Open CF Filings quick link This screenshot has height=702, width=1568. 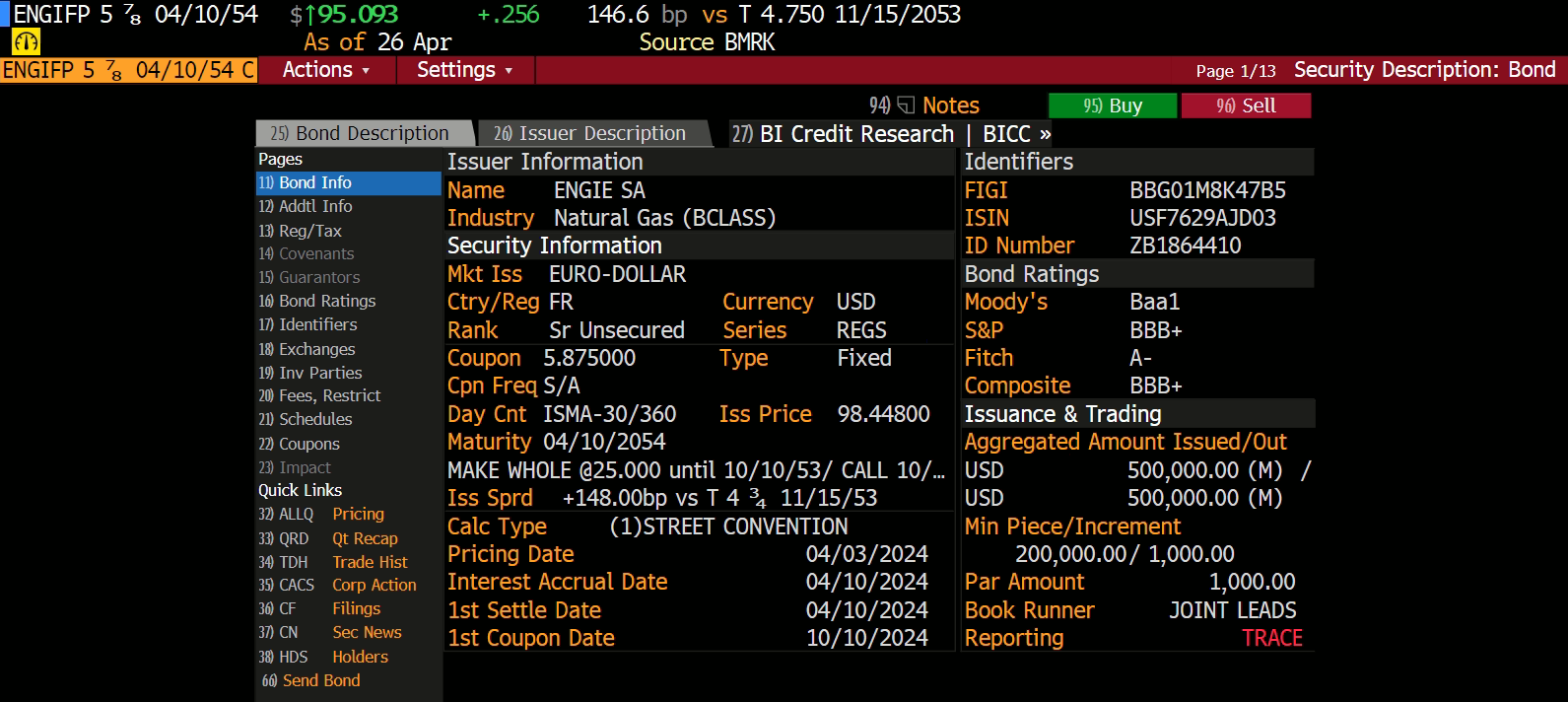tap(319, 608)
